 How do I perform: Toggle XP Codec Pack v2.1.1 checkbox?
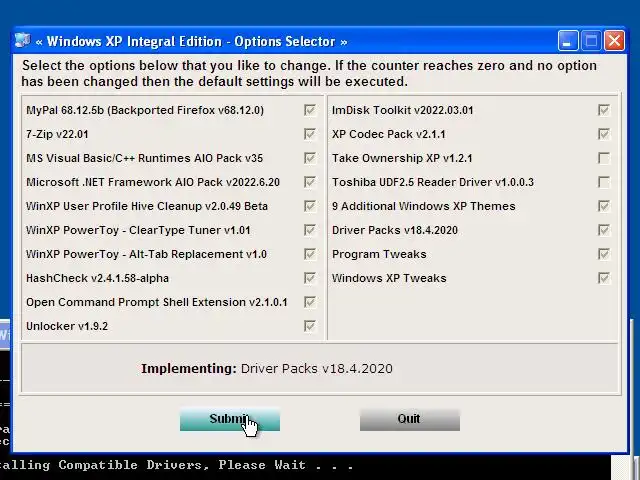click(x=604, y=134)
